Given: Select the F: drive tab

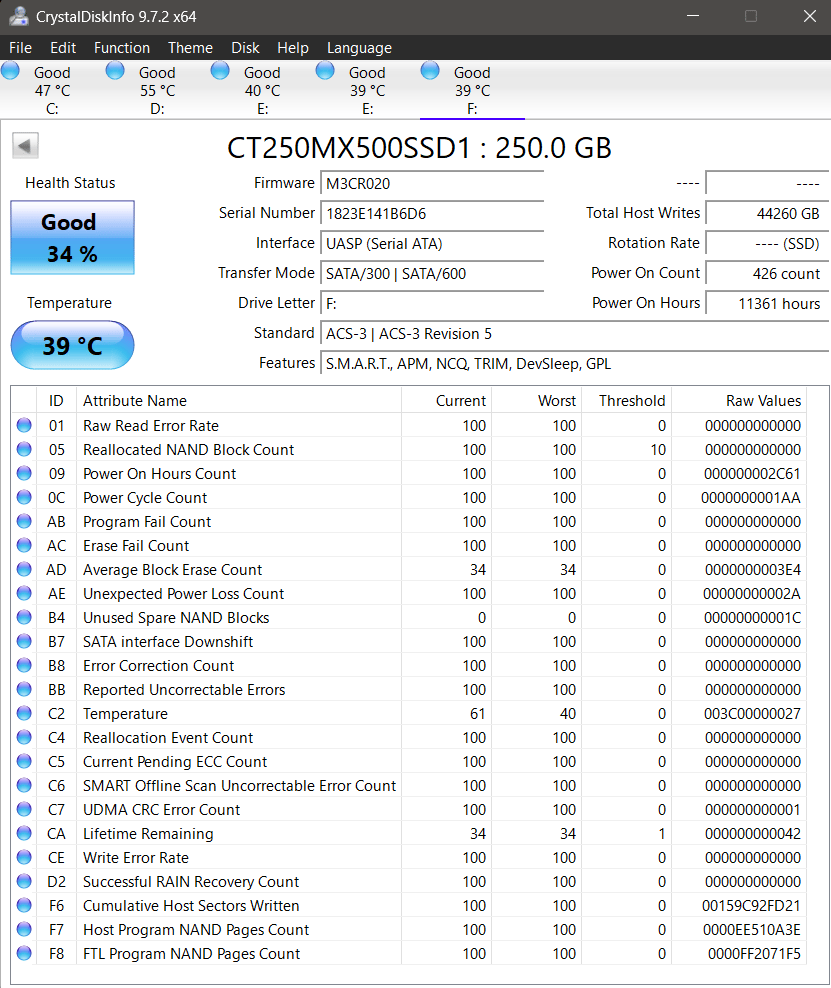Looking at the screenshot, I should click(x=473, y=90).
